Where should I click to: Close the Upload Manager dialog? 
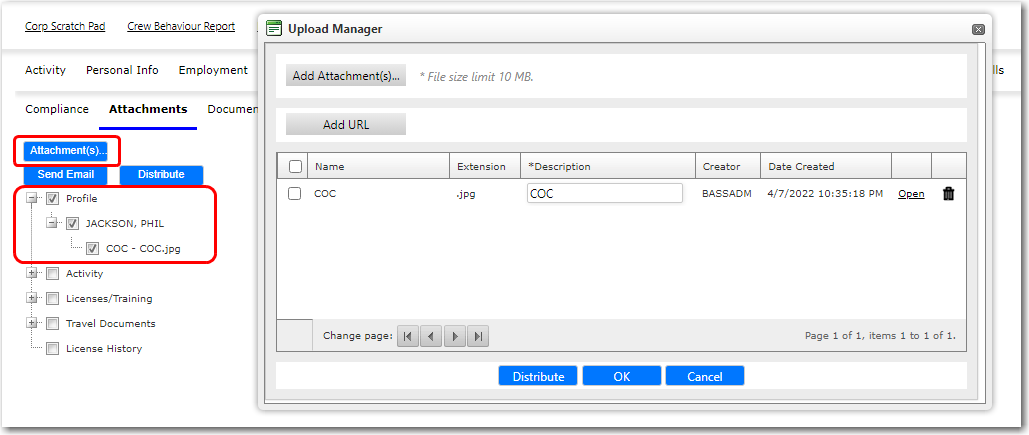tap(978, 30)
